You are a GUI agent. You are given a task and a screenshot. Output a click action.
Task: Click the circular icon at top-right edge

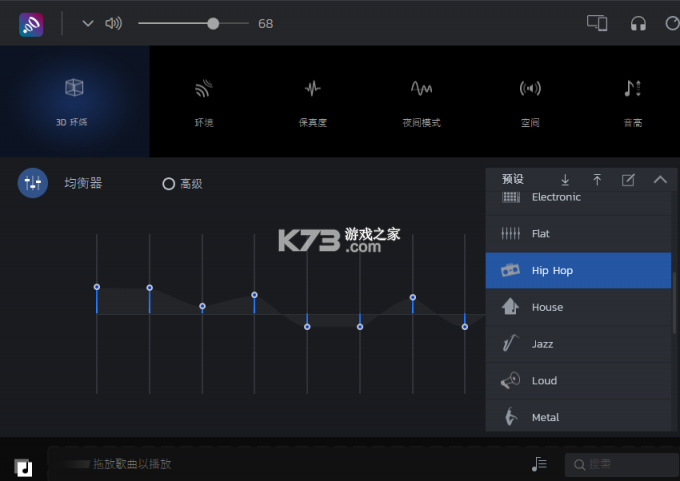(x=673, y=23)
